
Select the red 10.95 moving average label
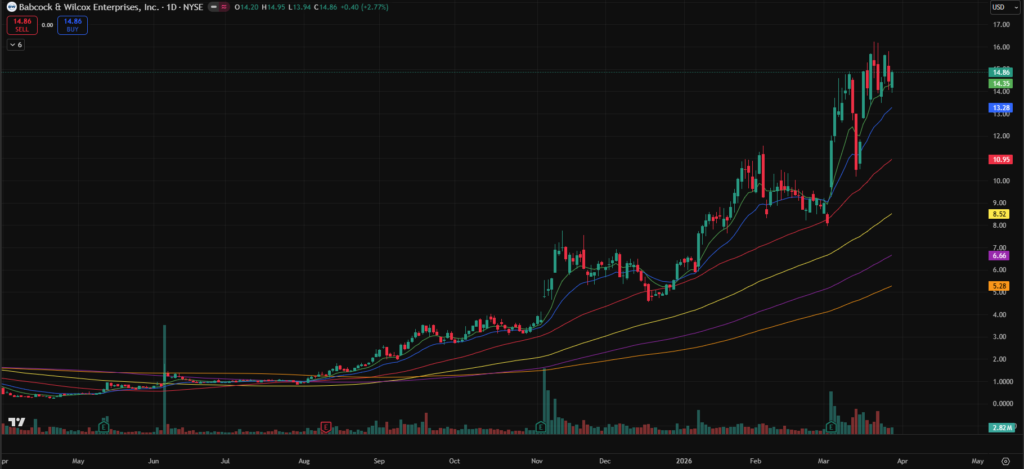pos(1001,159)
